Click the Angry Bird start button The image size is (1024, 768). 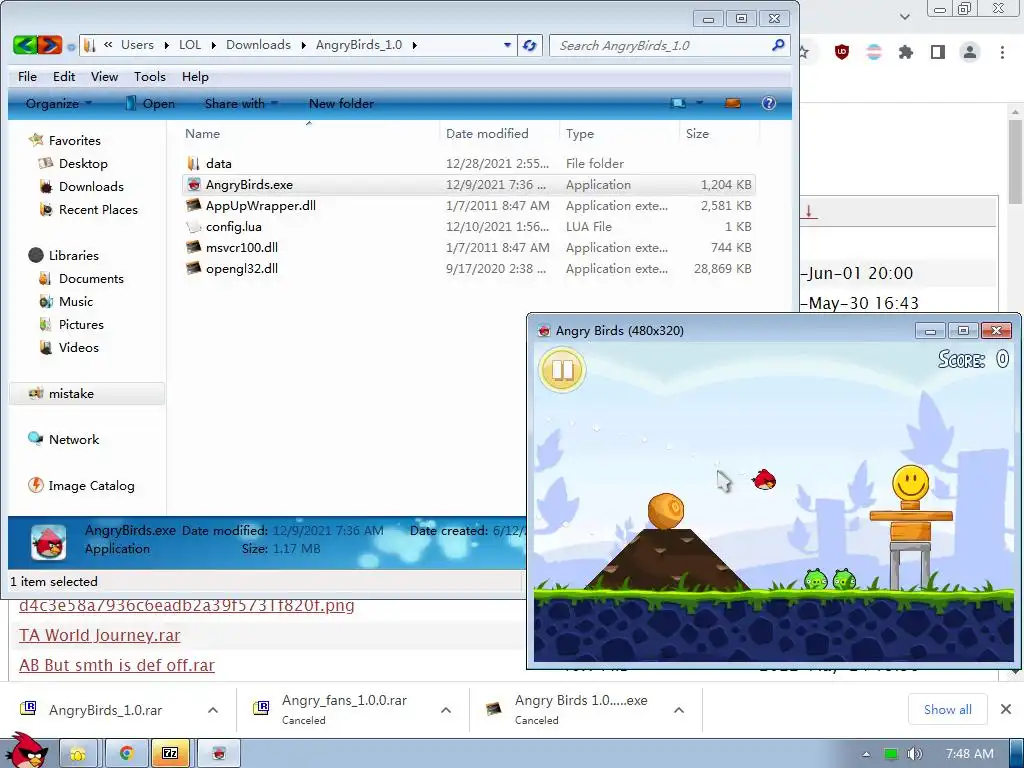[x=26, y=751]
